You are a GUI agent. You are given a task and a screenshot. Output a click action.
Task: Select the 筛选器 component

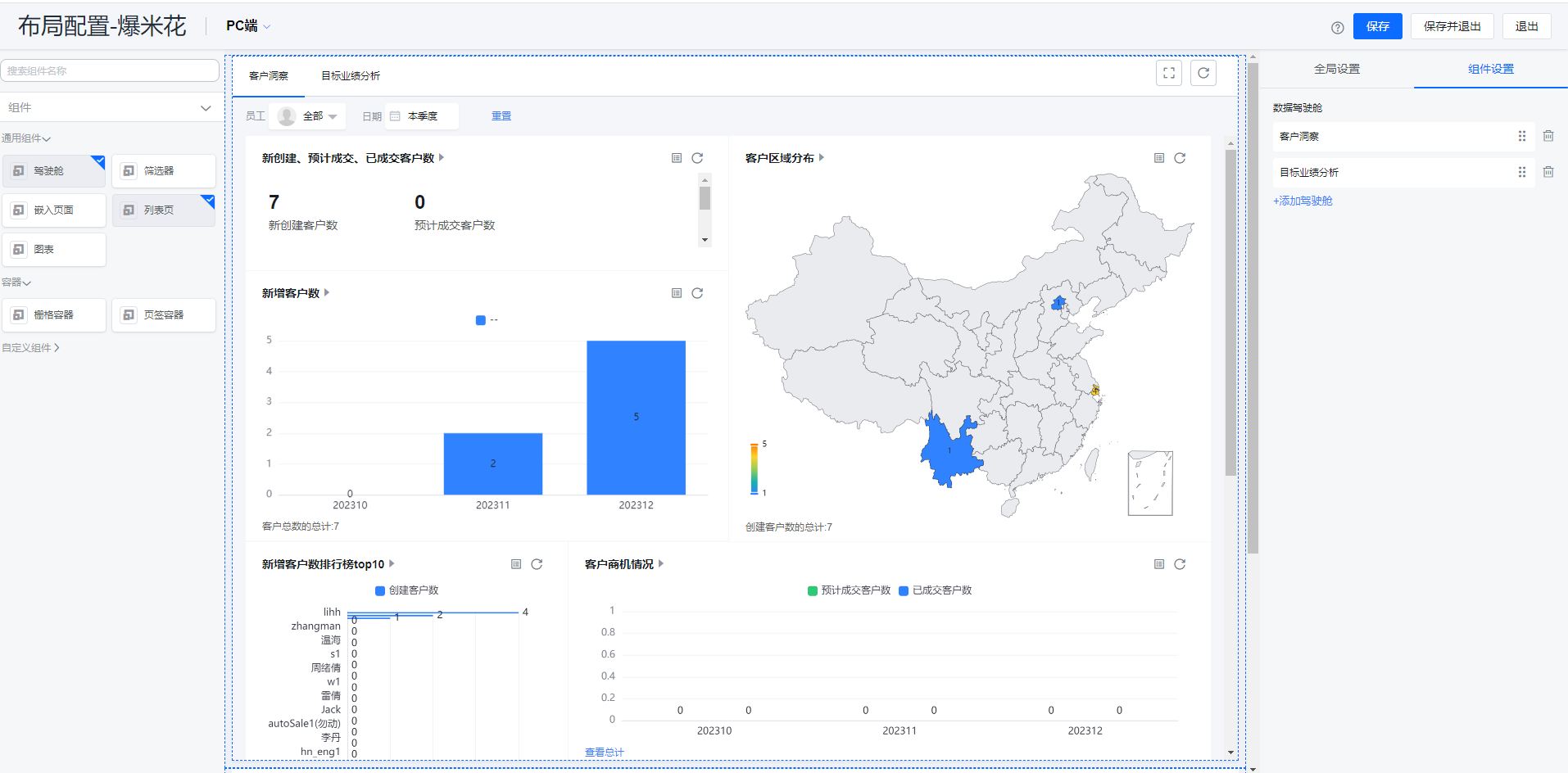pos(164,171)
